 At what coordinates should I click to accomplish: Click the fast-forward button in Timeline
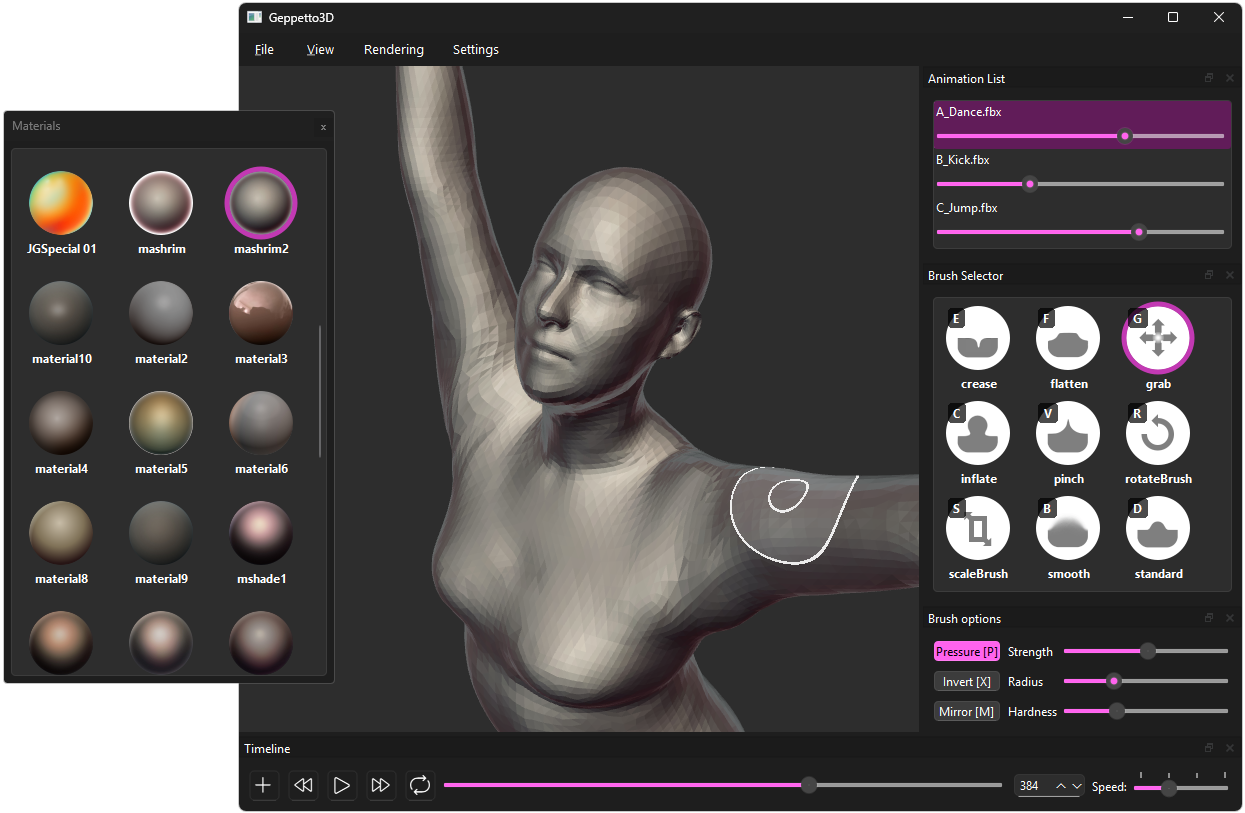(381, 786)
